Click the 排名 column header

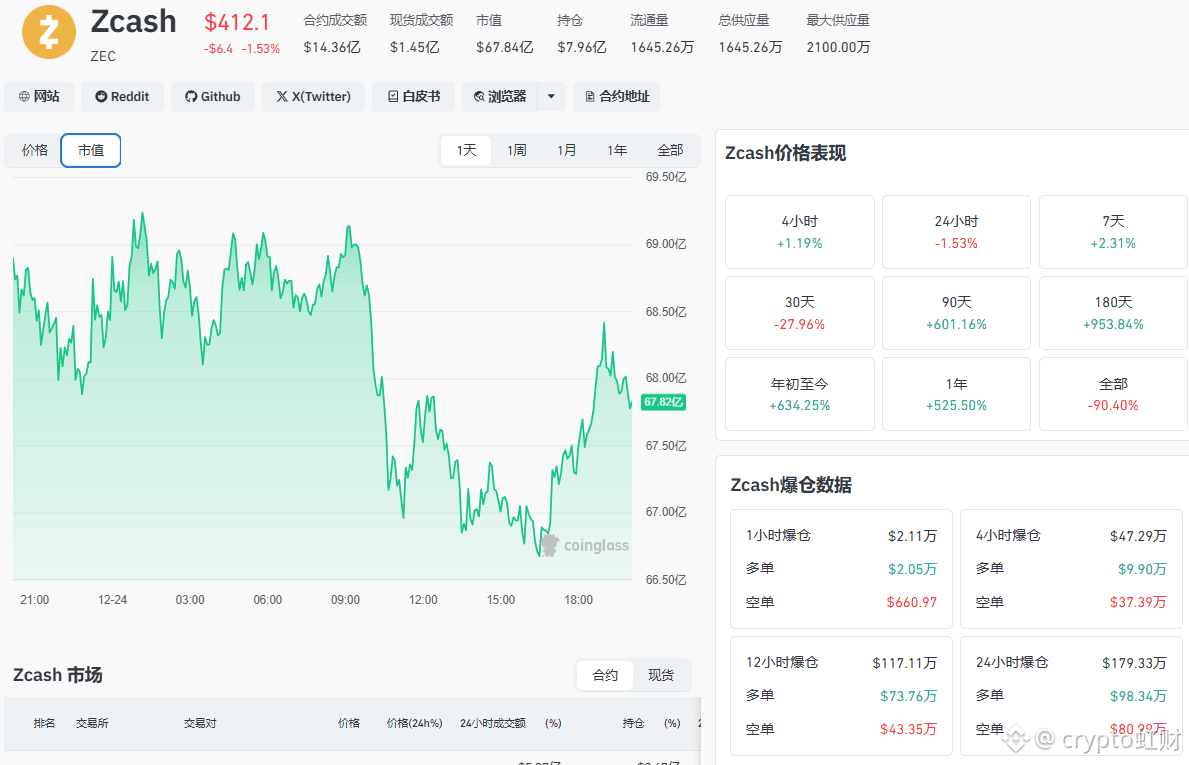44,723
